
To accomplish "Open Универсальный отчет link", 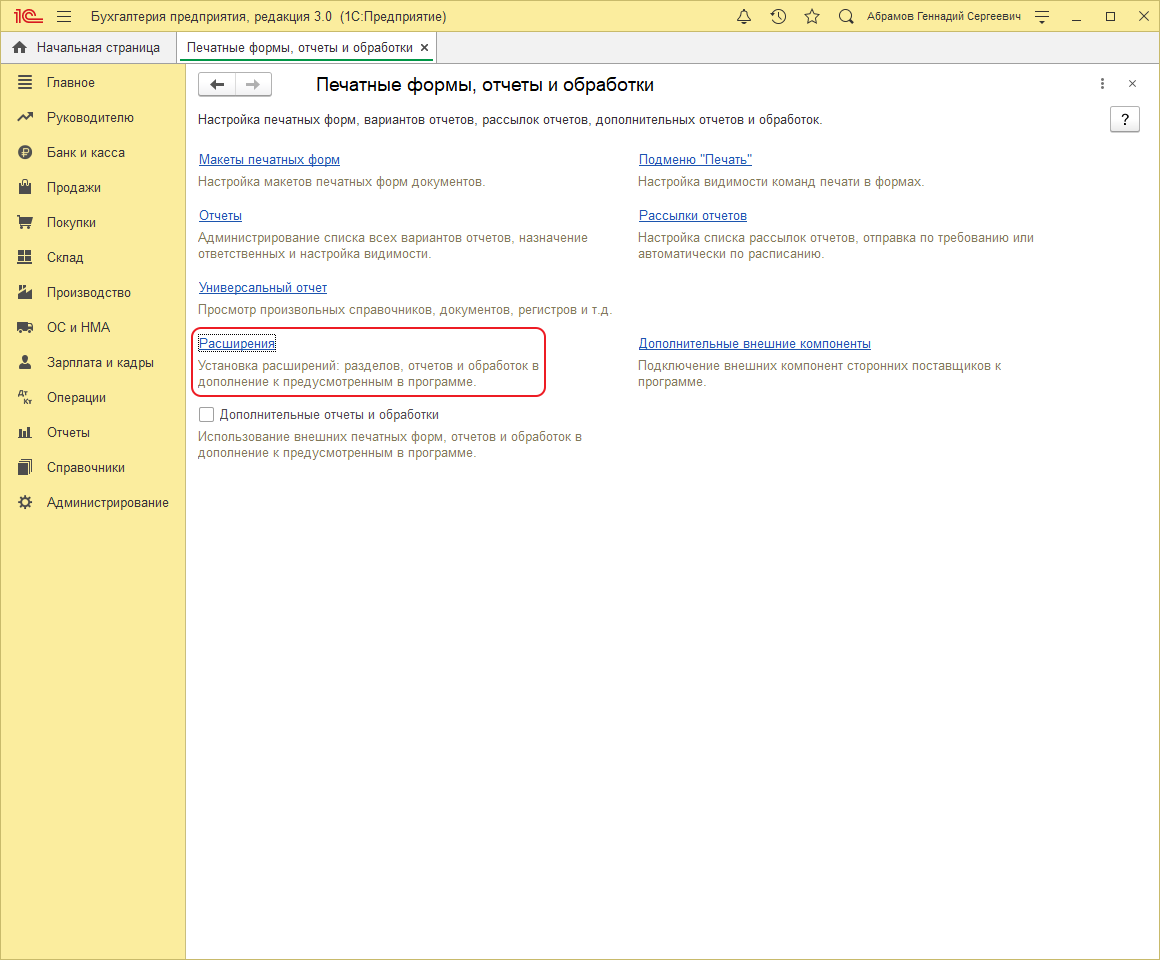I will [x=263, y=287].
